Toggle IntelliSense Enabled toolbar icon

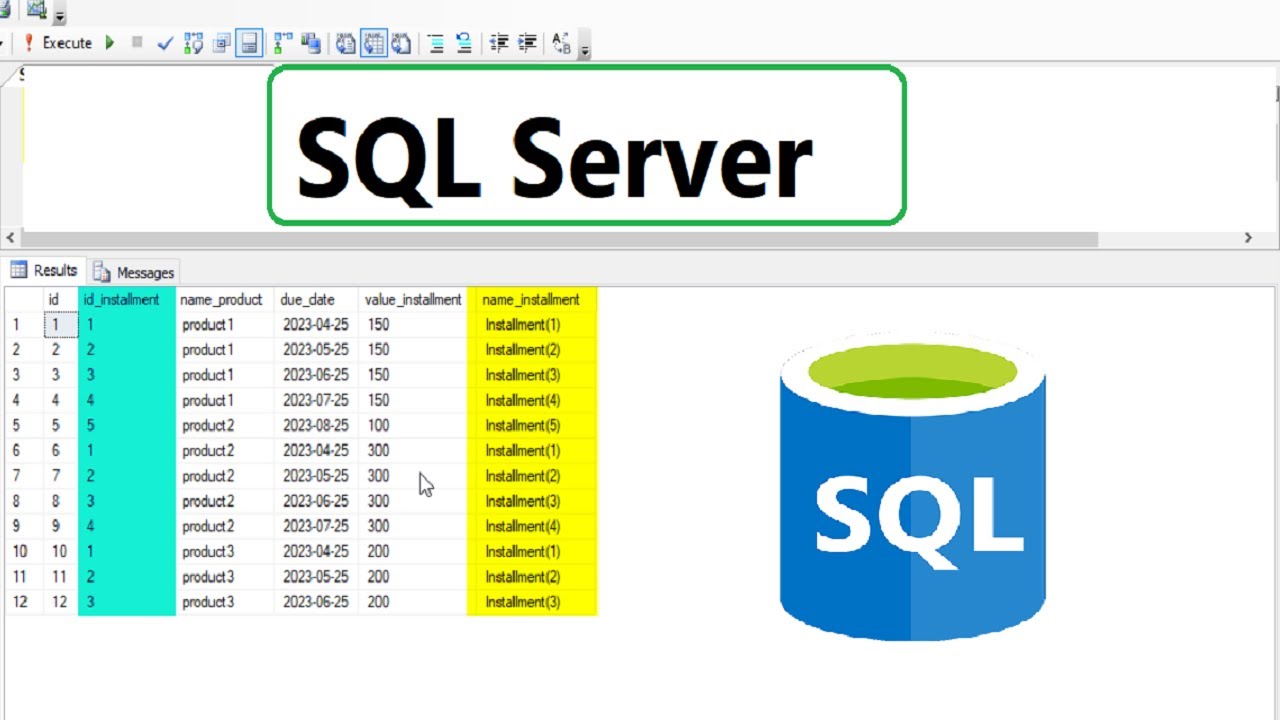(249, 43)
